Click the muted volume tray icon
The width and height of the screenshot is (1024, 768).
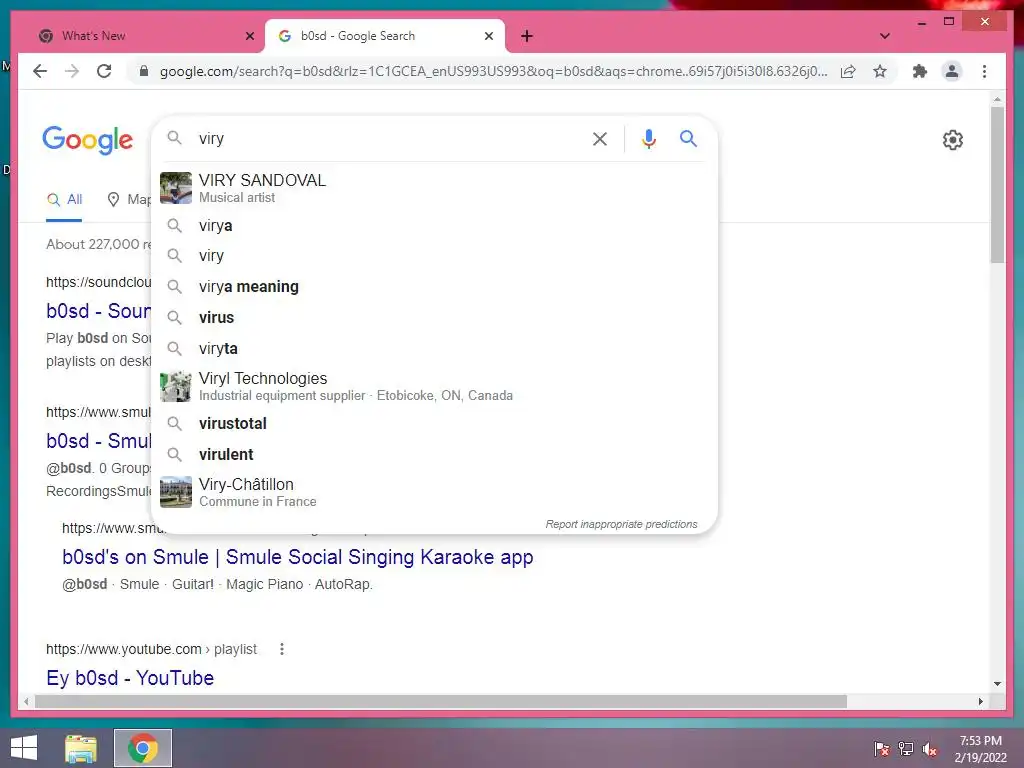(930, 749)
